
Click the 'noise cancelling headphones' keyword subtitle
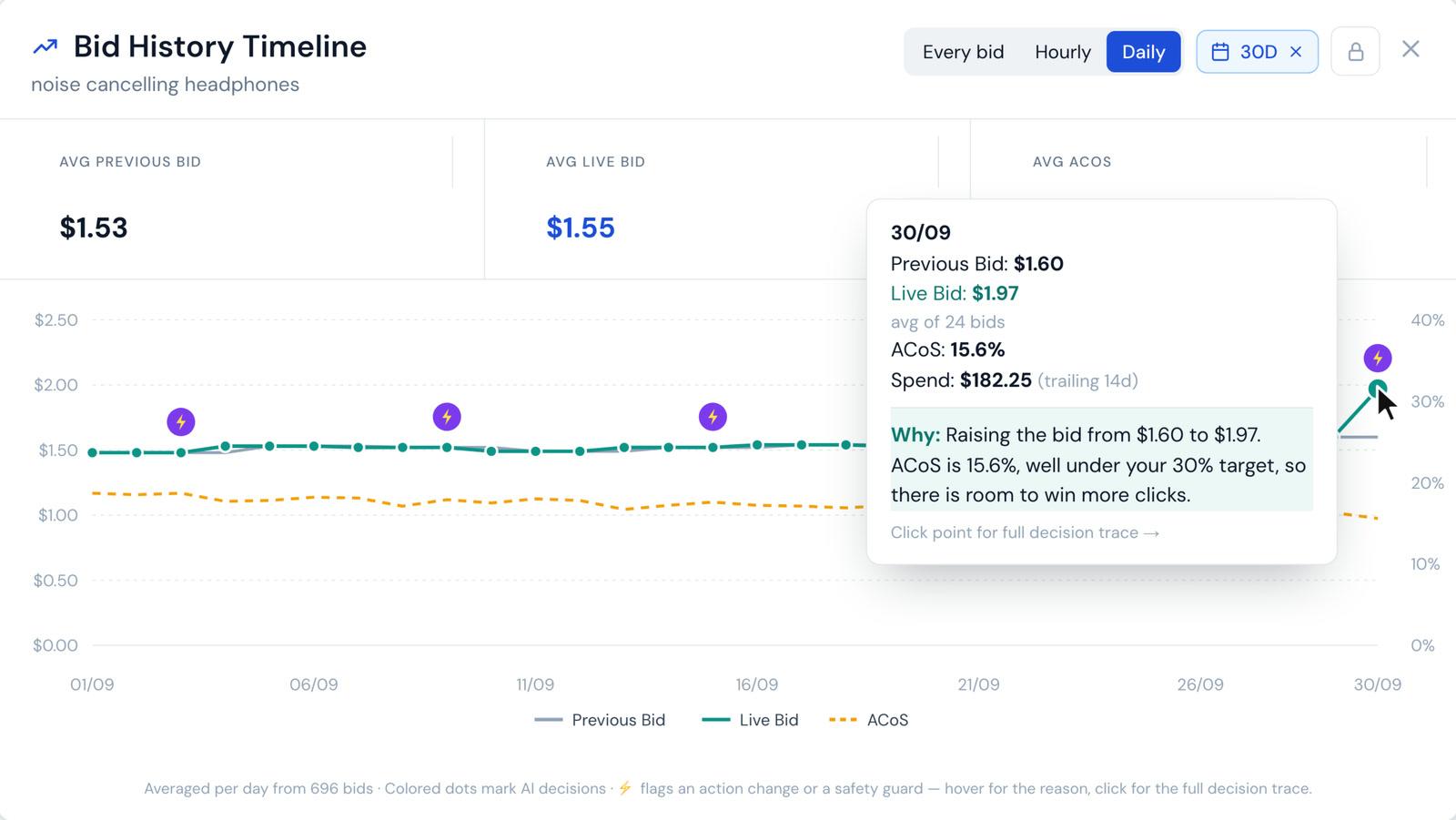click(x=166, y=85)
